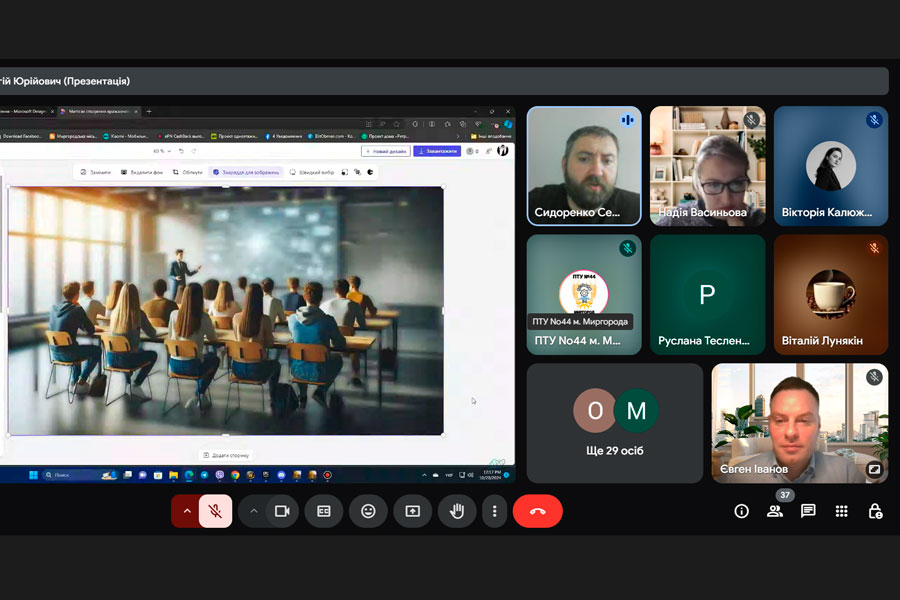Click background effects icon on Євген Іванов tile
Screen dimensions: 900x600
point(874,469)
